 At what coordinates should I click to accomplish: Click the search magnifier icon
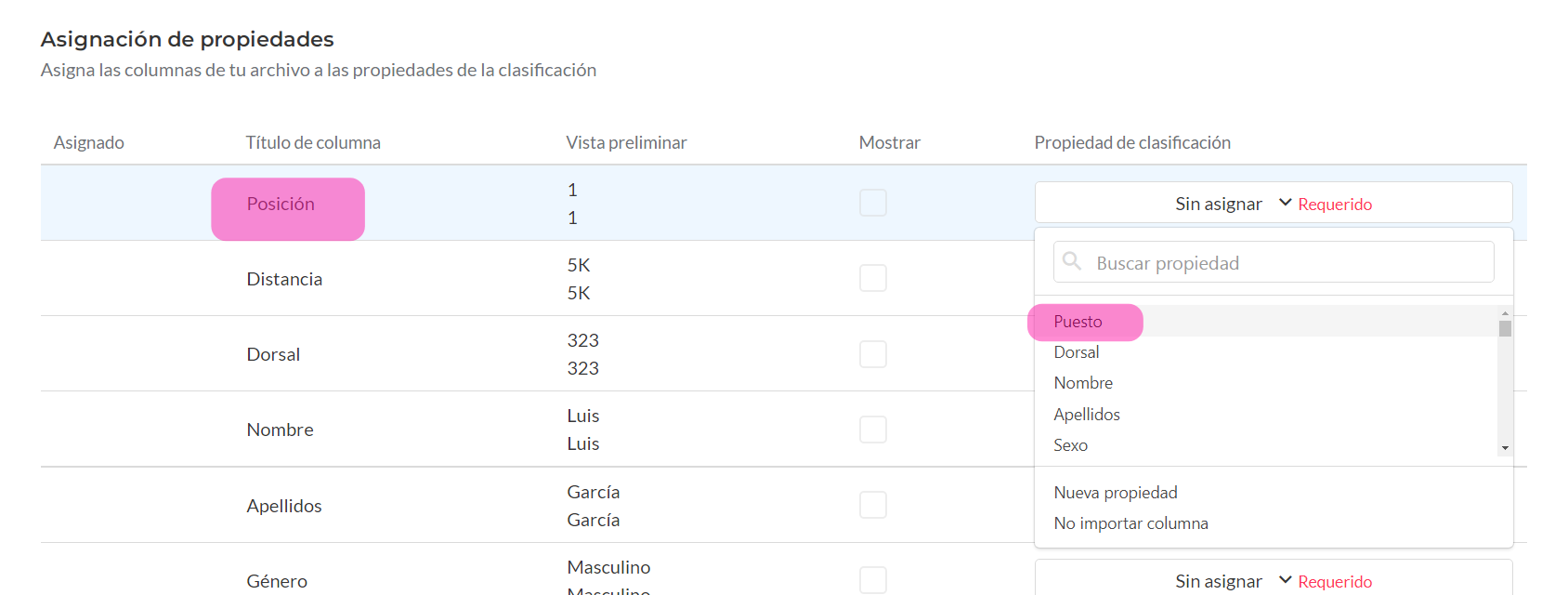(x=1071, y=261)
